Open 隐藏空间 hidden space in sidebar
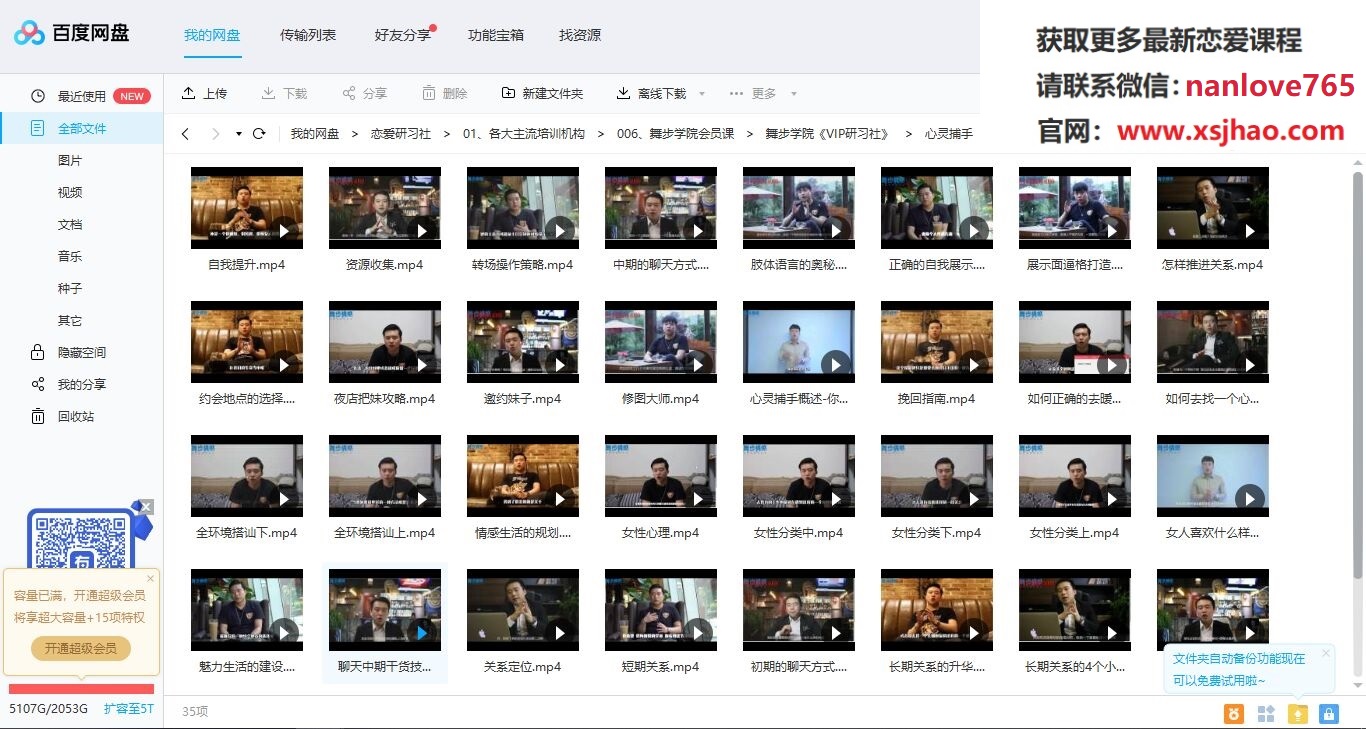Image resolution: width=1366 pixels, height=729 pixels. point(81,352)
